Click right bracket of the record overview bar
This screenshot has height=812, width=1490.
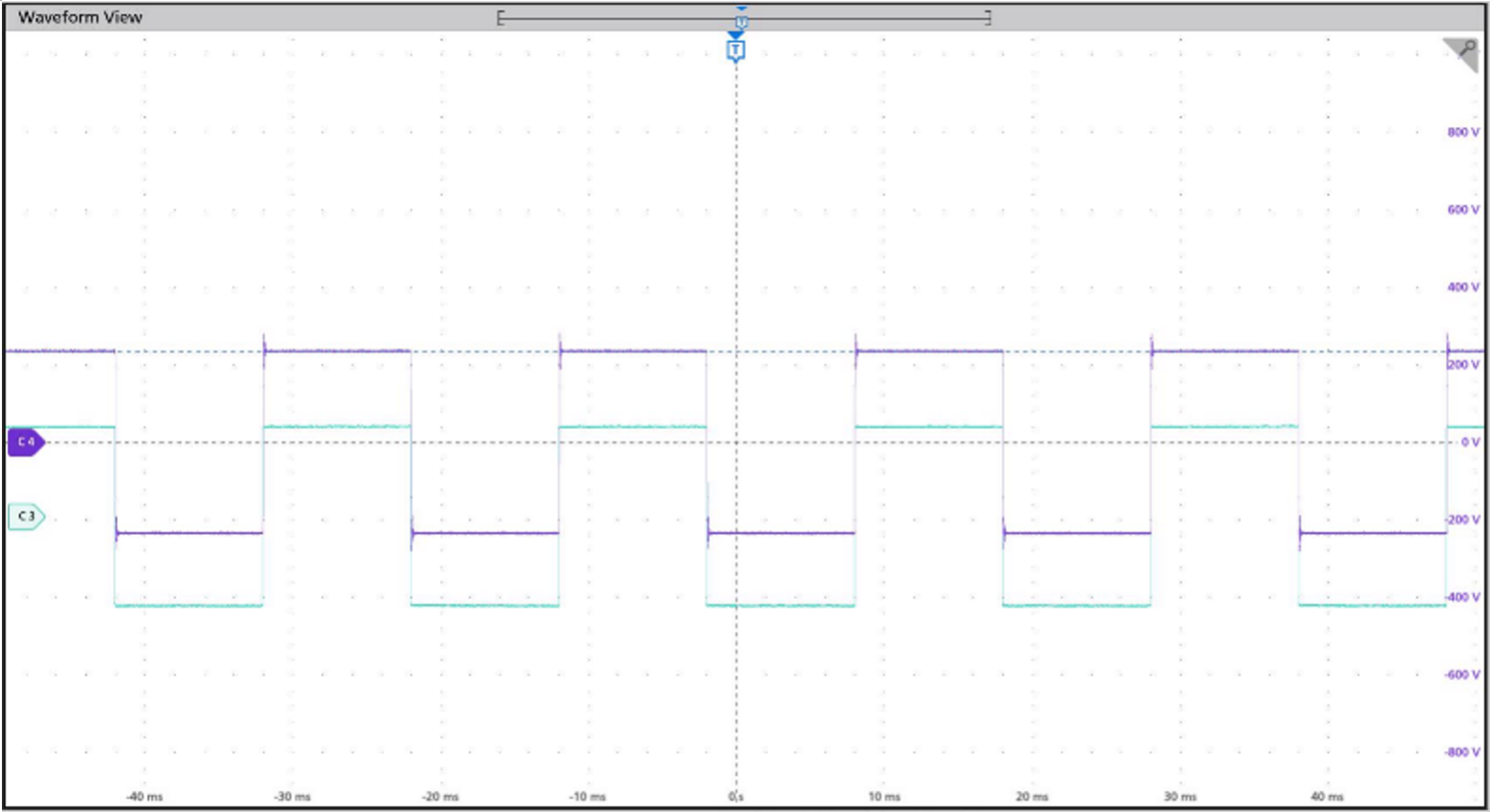coord(988,17)
